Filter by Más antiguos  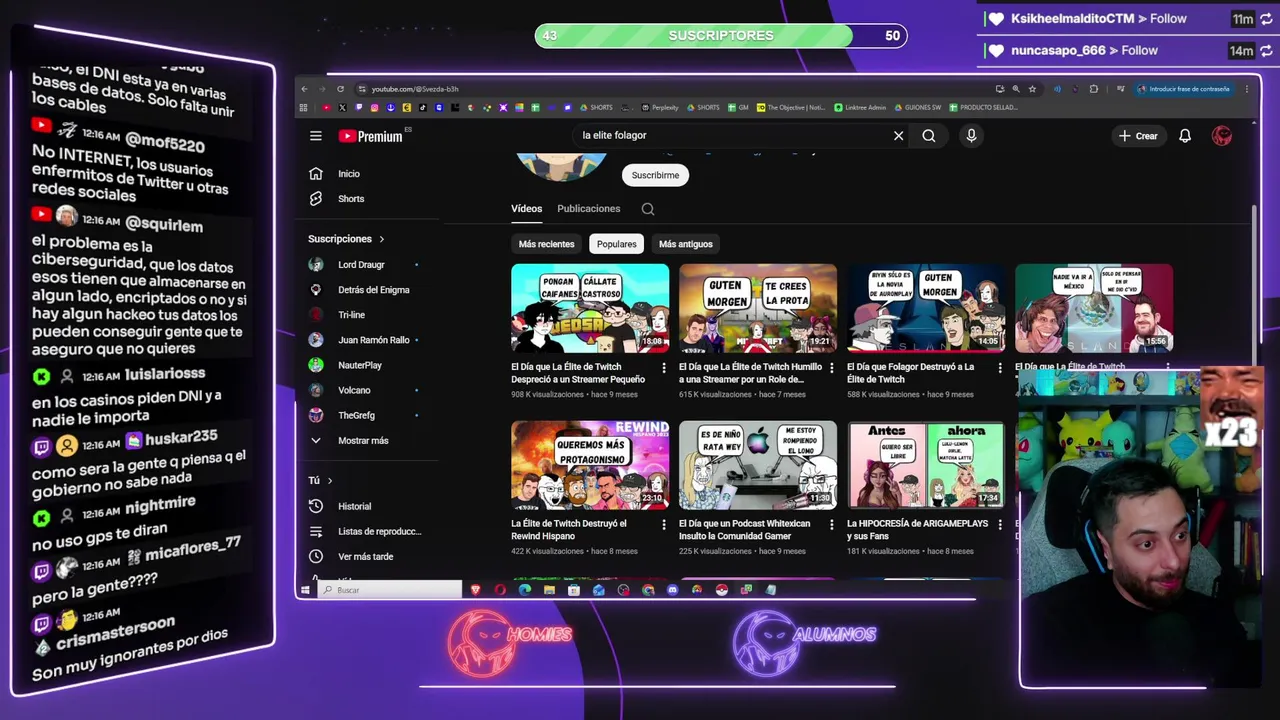(685, 244)
